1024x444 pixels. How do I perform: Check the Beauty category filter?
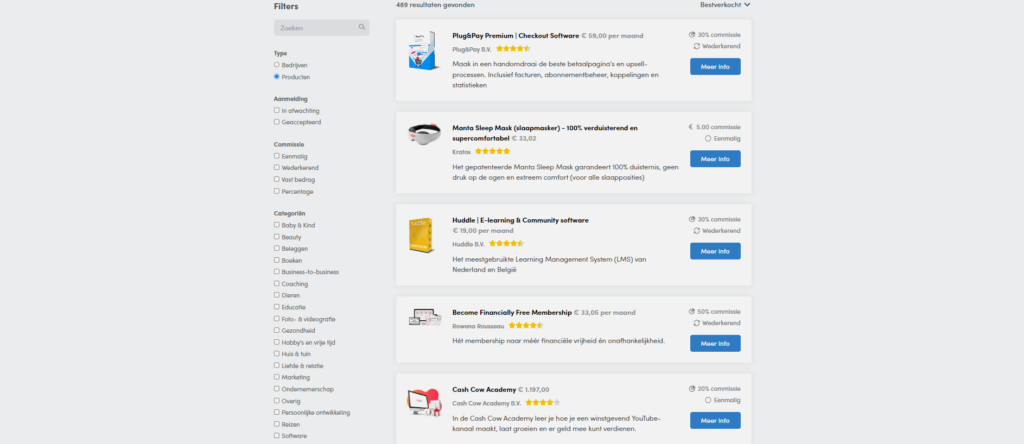277,236
